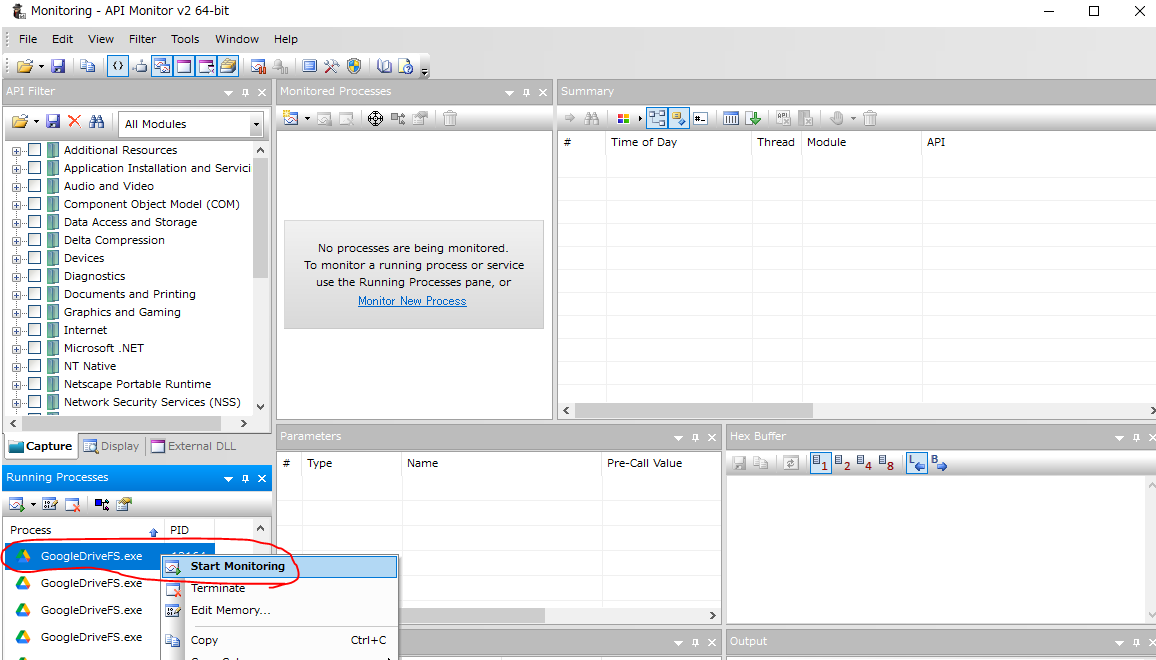Check the Devices checkbox
This screenshot has height=660, width=1156.
point(35,258)
